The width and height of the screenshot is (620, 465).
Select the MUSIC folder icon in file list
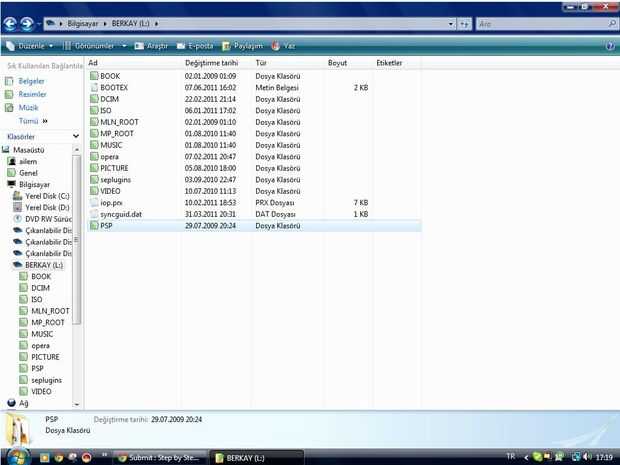(94, 145)
